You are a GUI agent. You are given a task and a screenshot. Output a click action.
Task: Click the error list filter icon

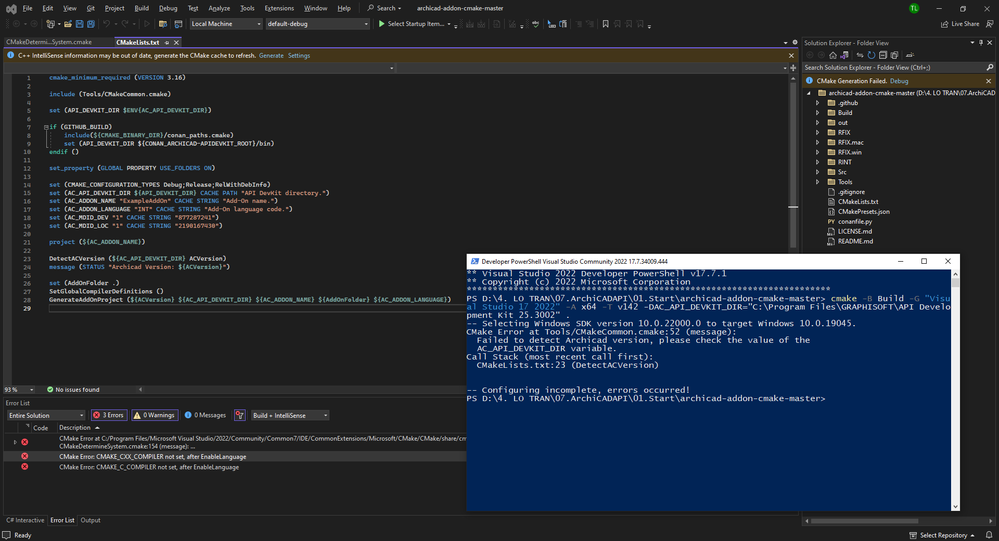[x=240, y=415]
